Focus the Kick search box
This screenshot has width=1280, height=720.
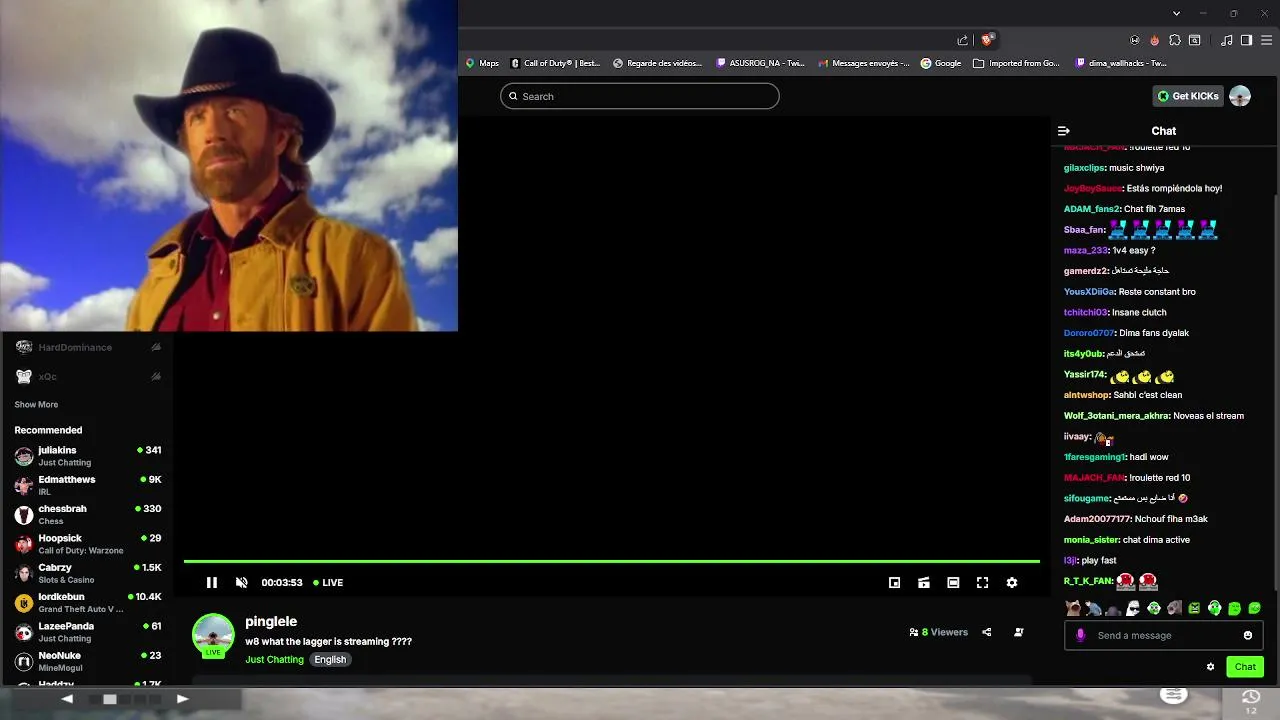640,96
